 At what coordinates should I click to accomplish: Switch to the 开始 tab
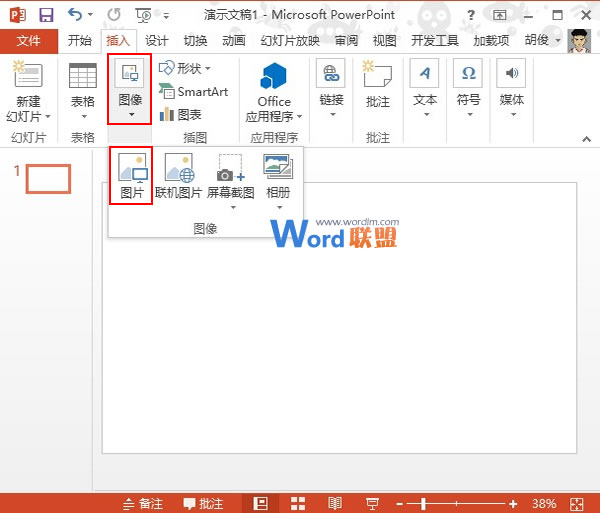(x=80, y=41)
